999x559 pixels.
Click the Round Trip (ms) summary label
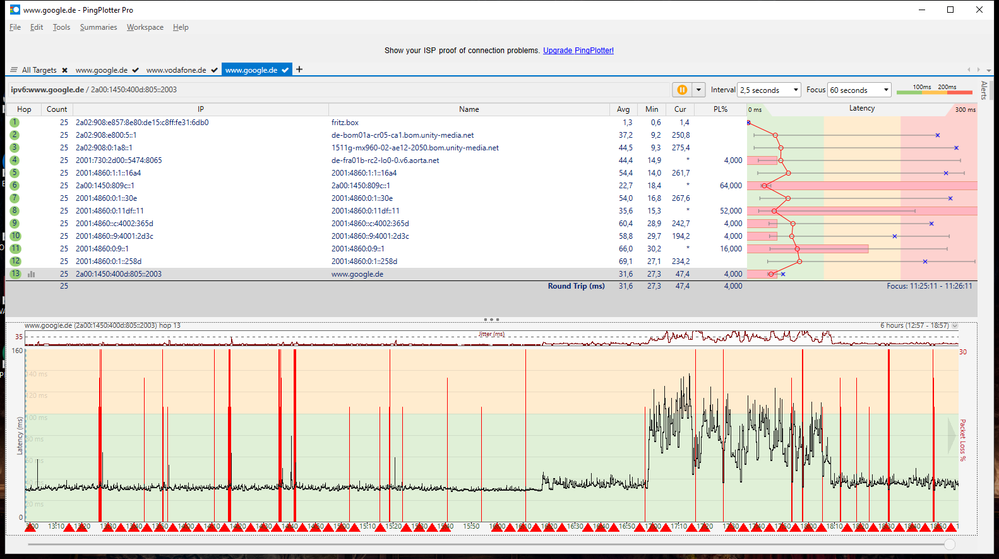tap(576, 286)
